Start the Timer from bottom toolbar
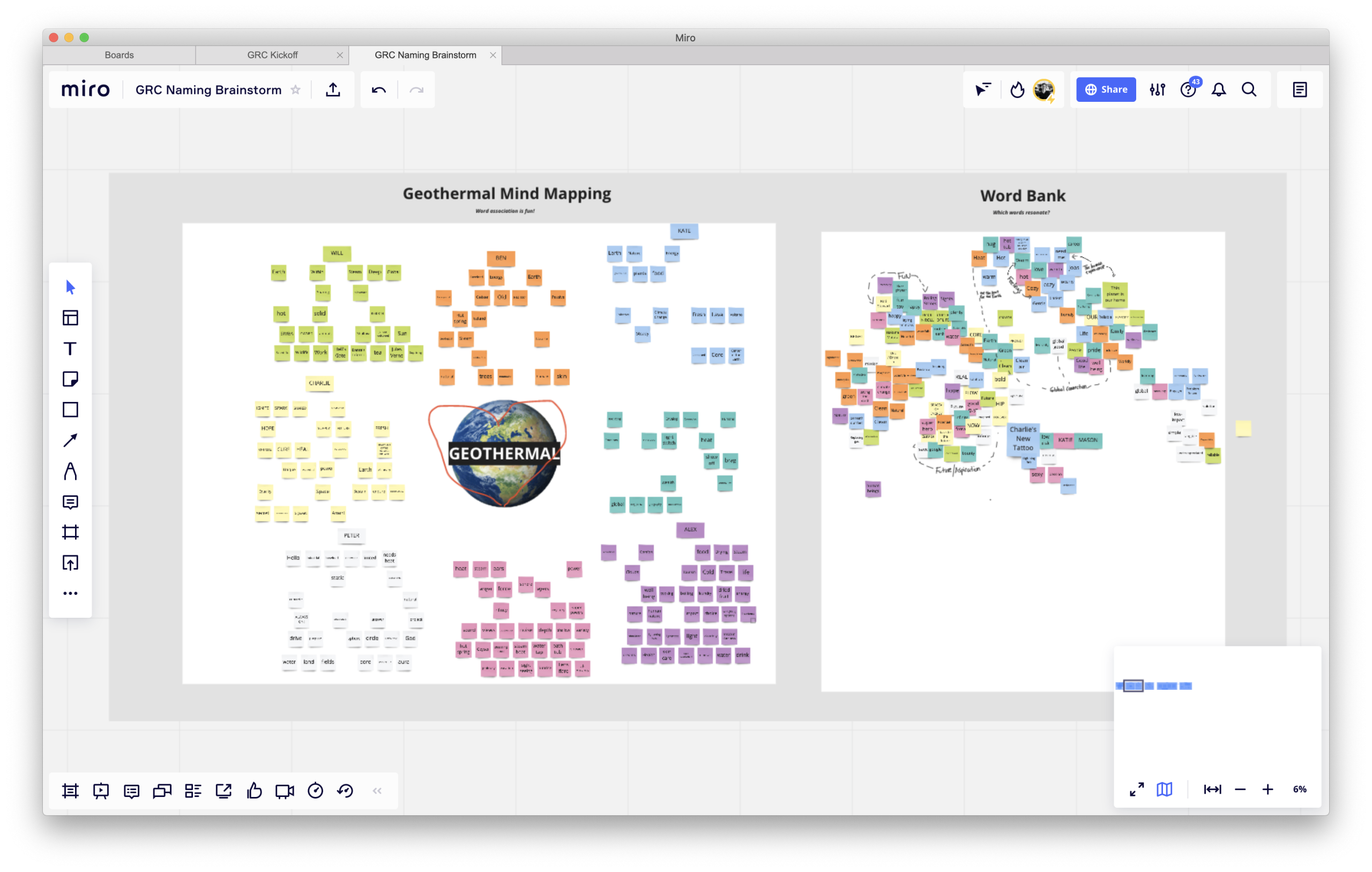 tap(315, 791)
